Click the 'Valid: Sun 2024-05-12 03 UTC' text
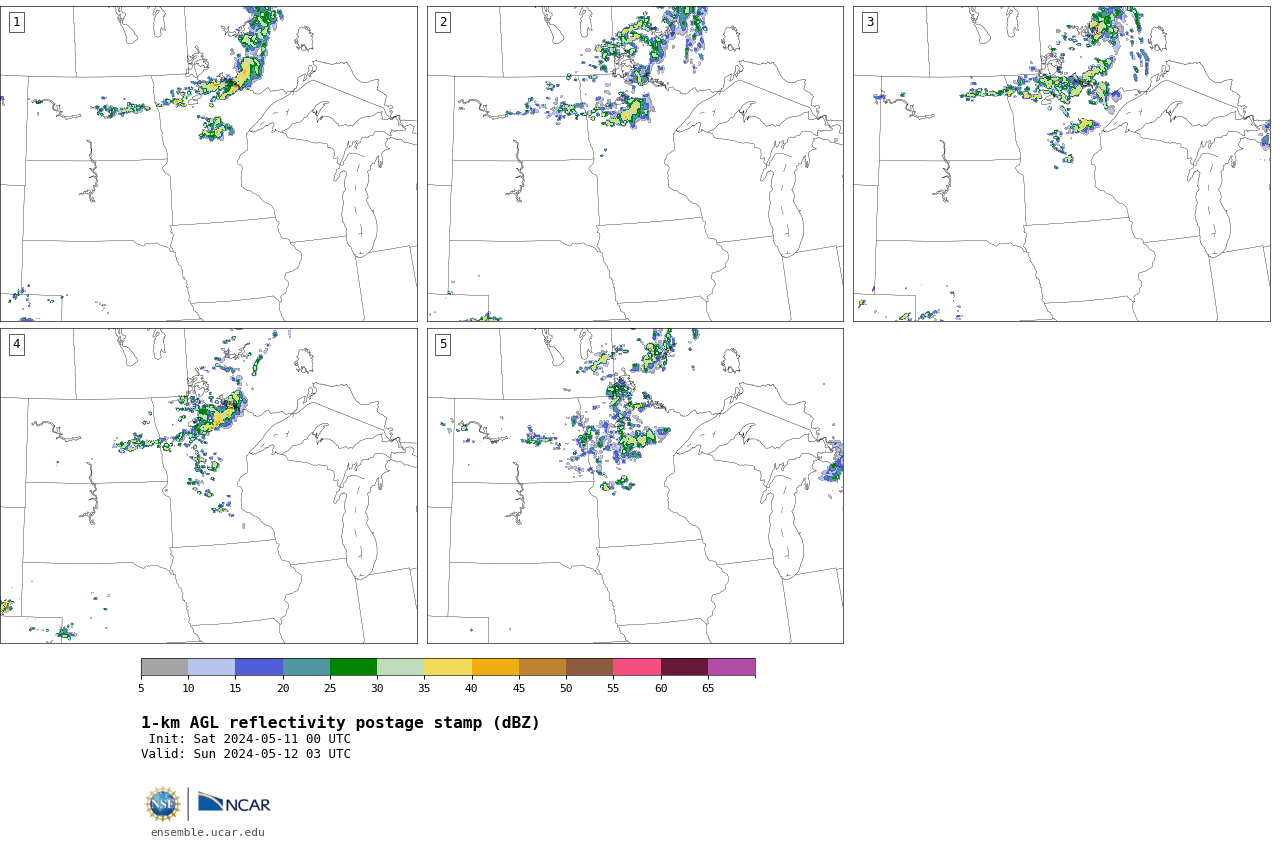 pos(246,754)
